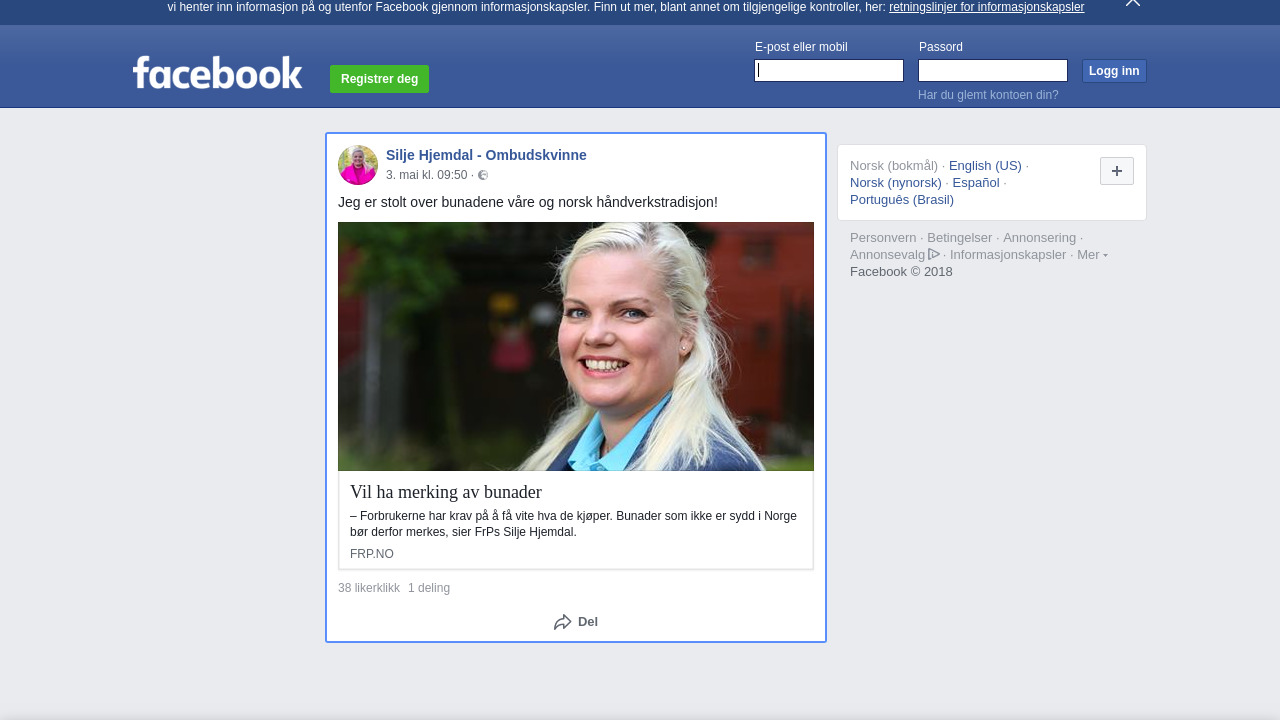Viewport: 1280px width, 720px height.
Task: Switch language to English (US)
Action: pyautogui.click(x=985, y=166)
